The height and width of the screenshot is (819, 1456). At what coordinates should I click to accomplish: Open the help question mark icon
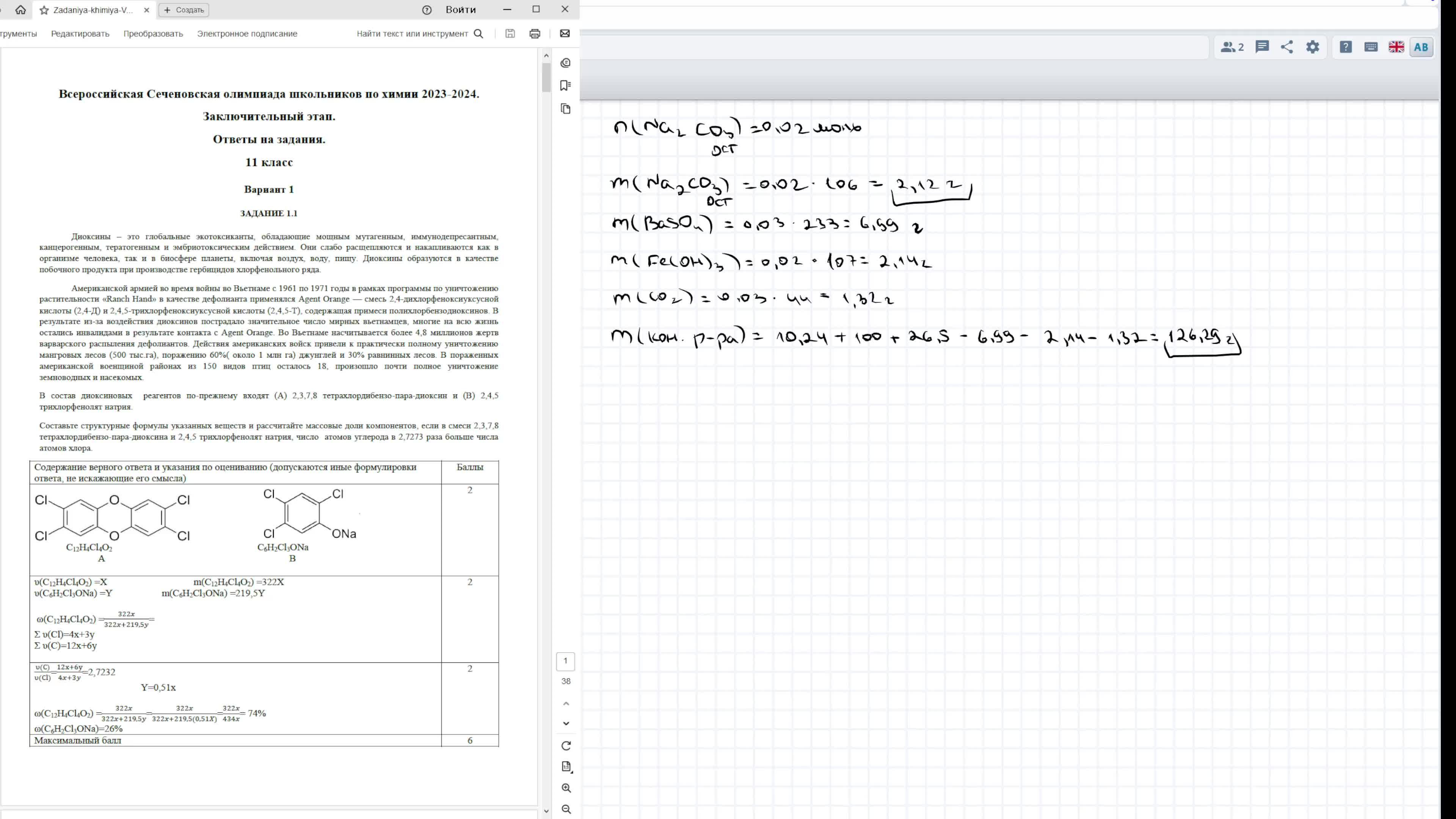[x=1346, y=47]
